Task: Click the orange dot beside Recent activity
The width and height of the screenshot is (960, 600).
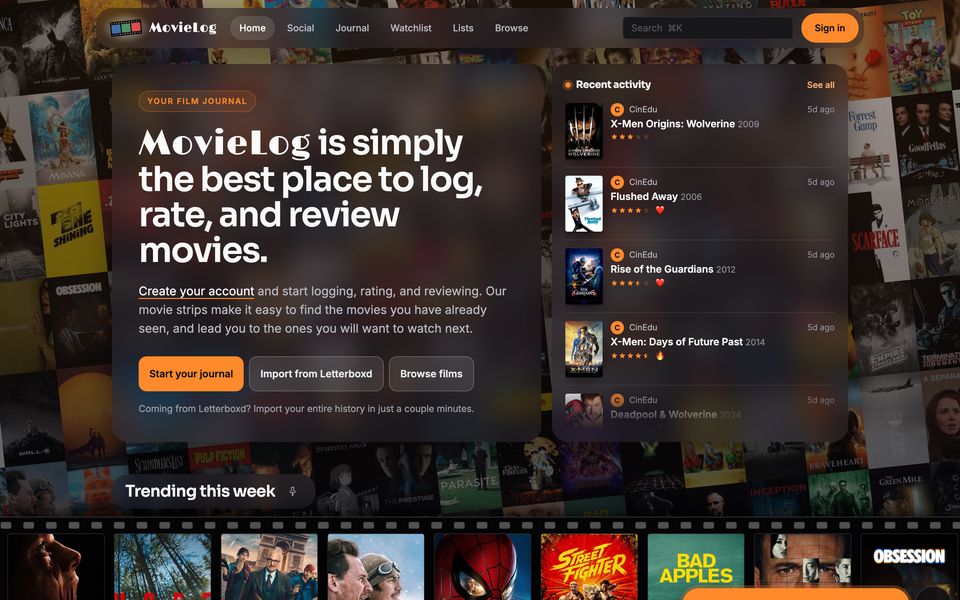Action: (568, 85)
